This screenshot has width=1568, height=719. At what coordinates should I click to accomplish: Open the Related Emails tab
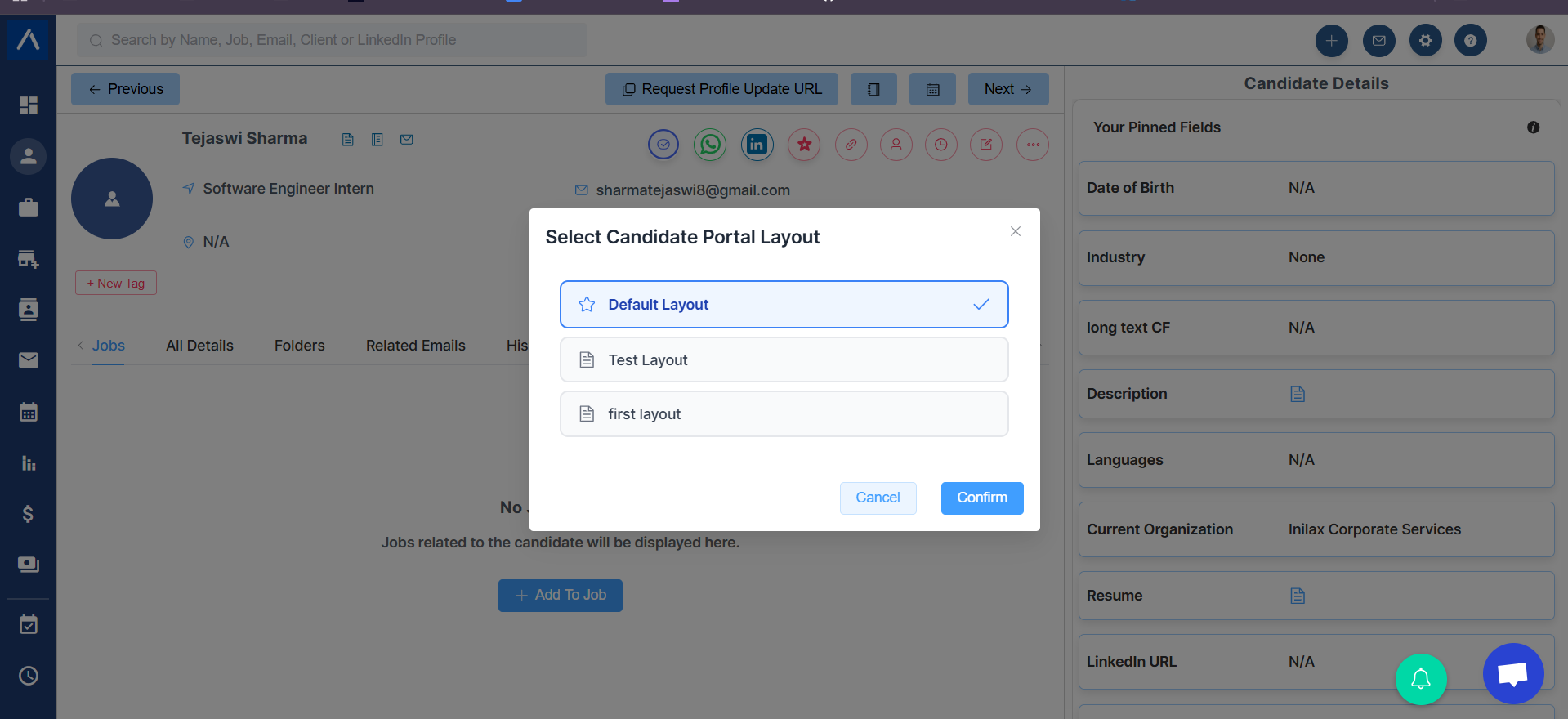(x=415, y=346)
